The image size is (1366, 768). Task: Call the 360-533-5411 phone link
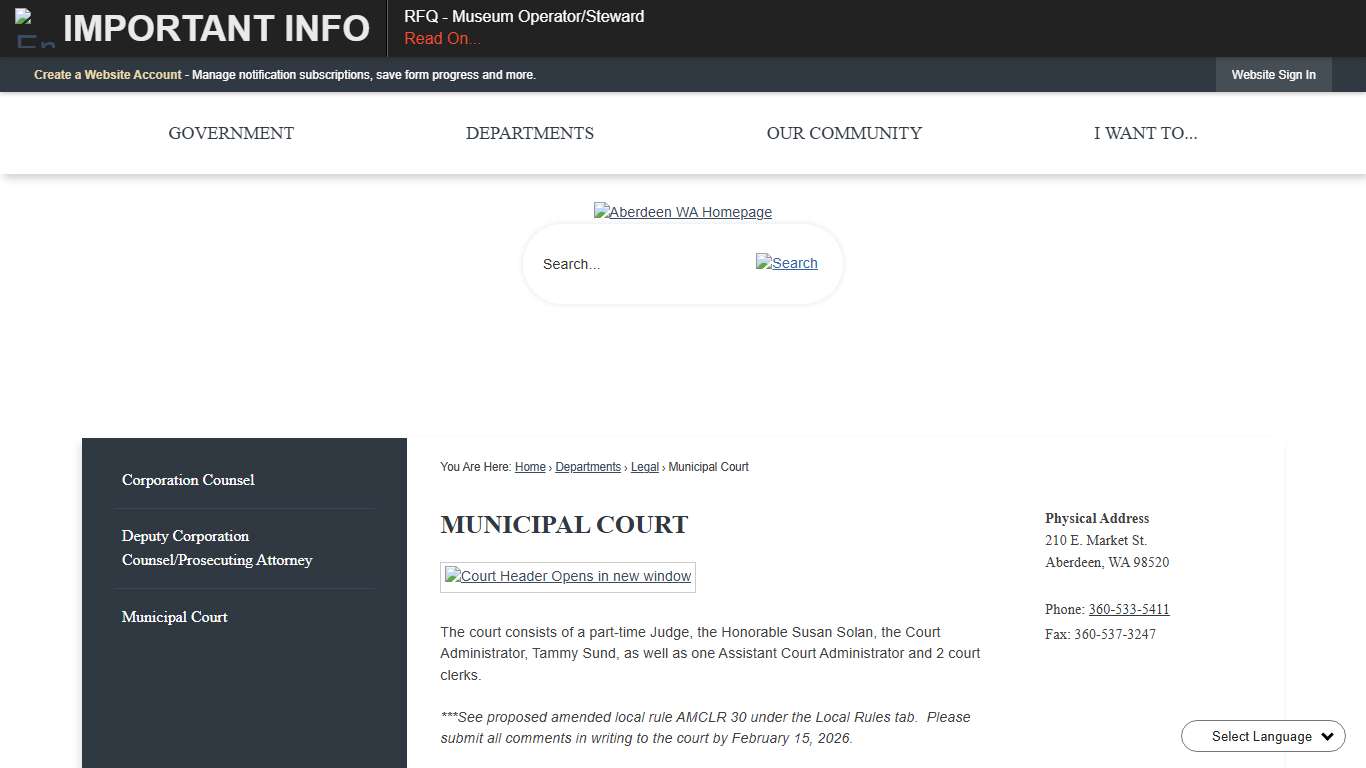pos(1129,609)
